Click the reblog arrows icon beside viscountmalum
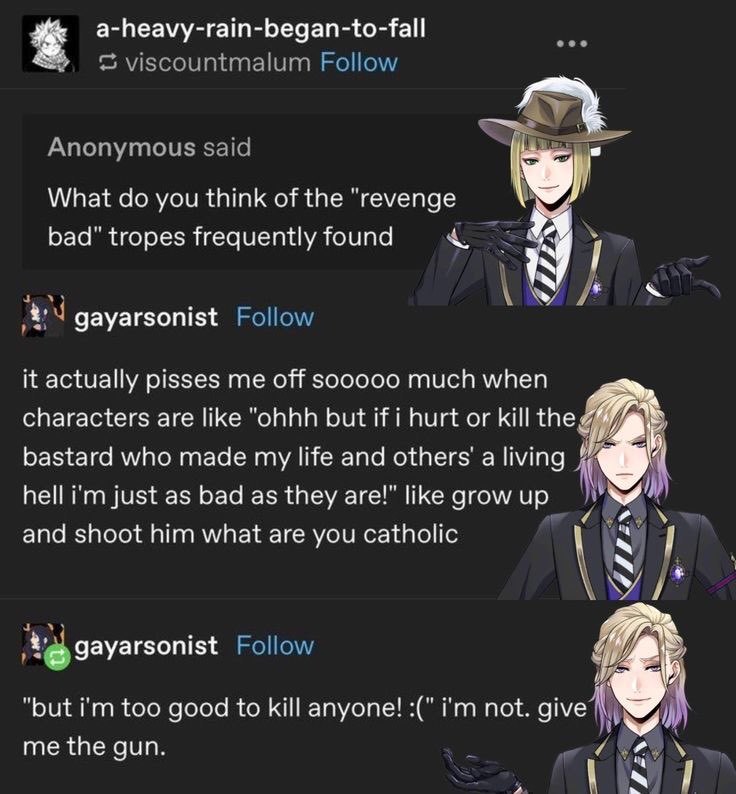 click(x=107, y=63)
